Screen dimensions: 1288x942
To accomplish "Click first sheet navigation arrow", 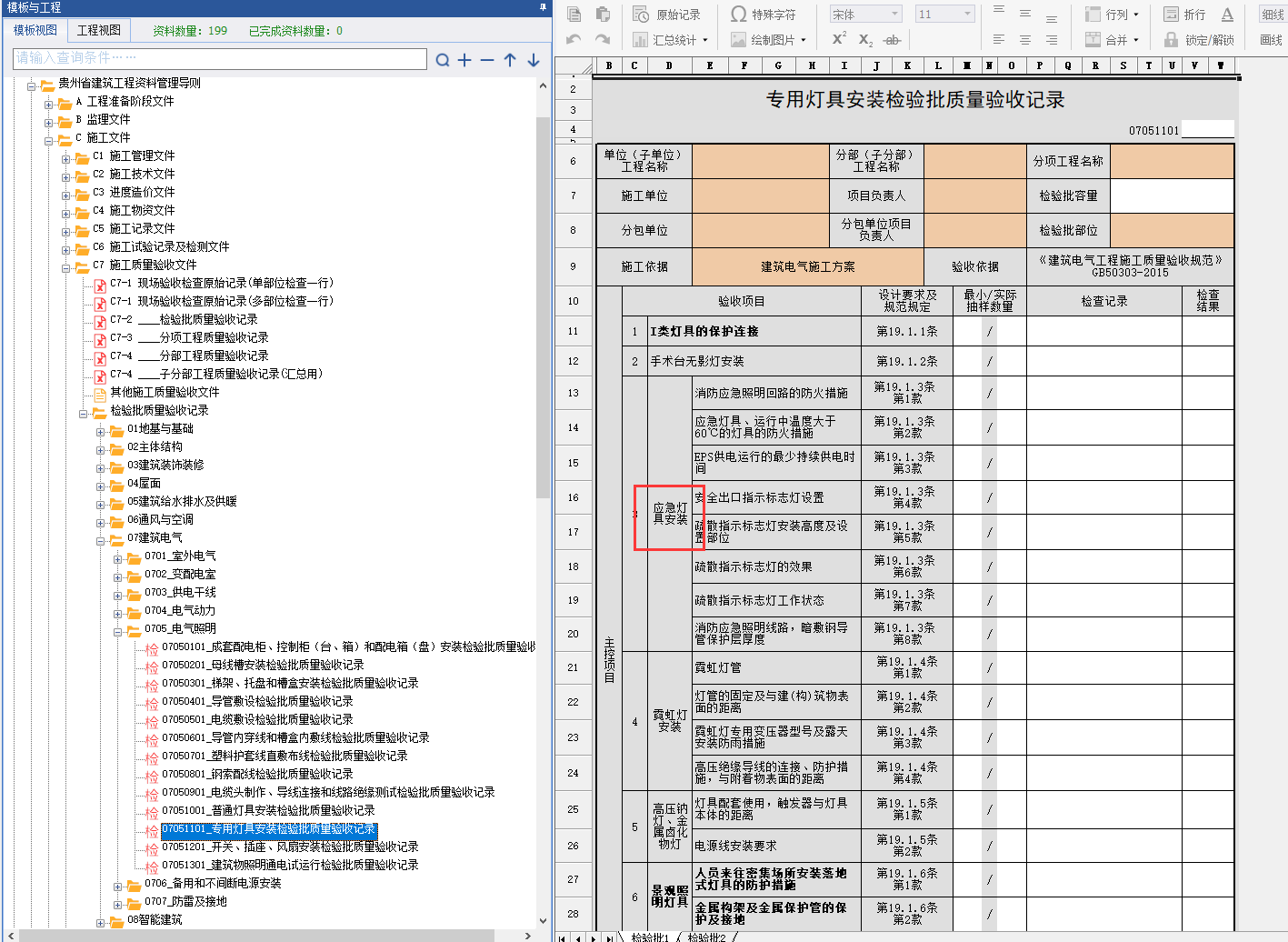I will pos(564,937).
